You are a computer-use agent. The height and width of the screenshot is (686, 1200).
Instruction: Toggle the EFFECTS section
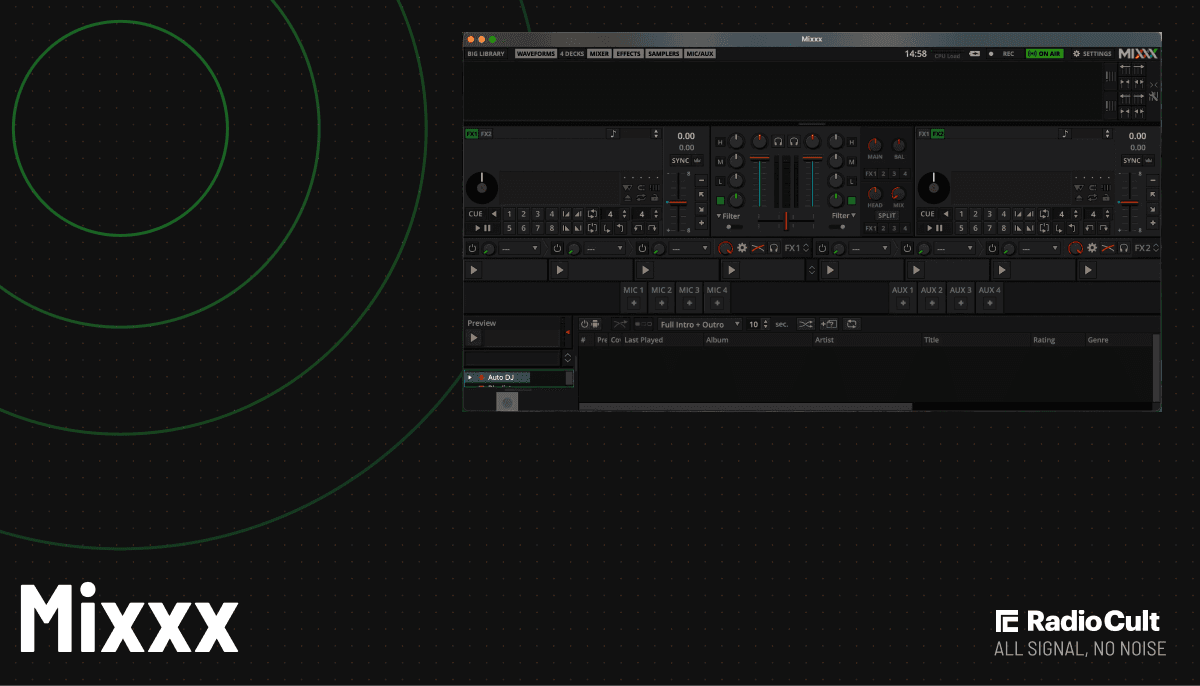click(x=628, y=54)
